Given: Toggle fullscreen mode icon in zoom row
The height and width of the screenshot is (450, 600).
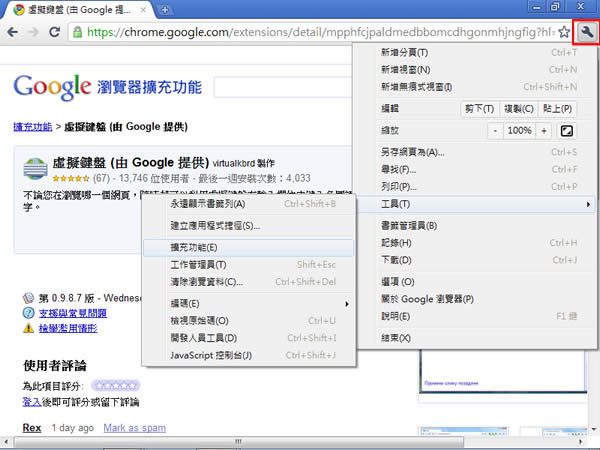Looking at the screenshot, I should [x=566, y=131].
